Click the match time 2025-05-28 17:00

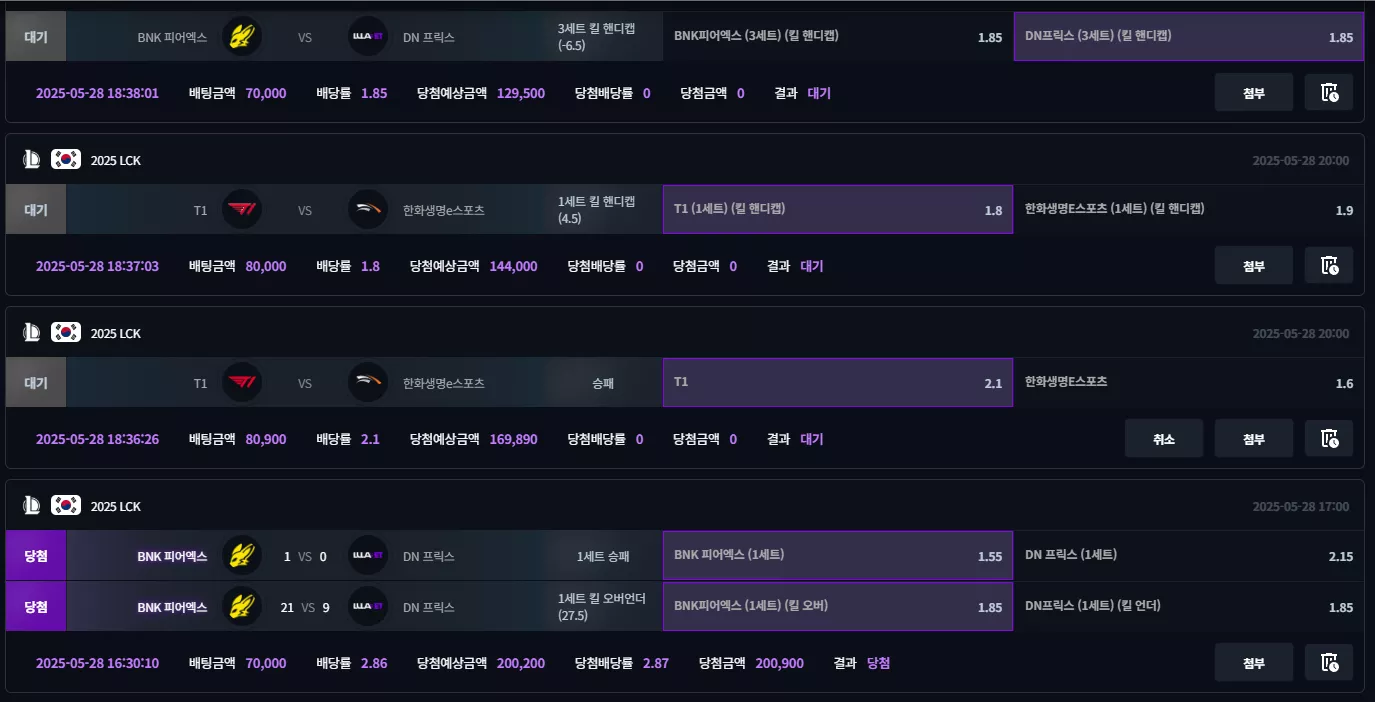coord(1300,507)
